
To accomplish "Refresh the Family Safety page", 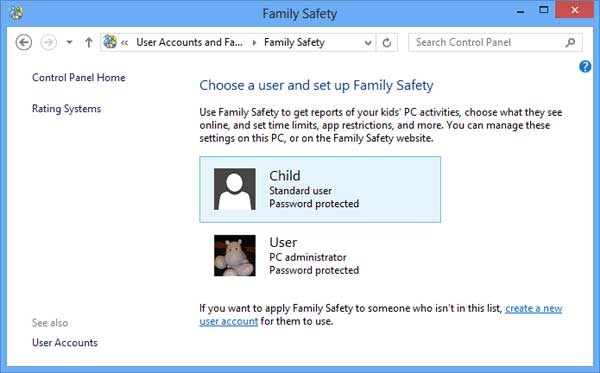I will [x=387, y=42].
